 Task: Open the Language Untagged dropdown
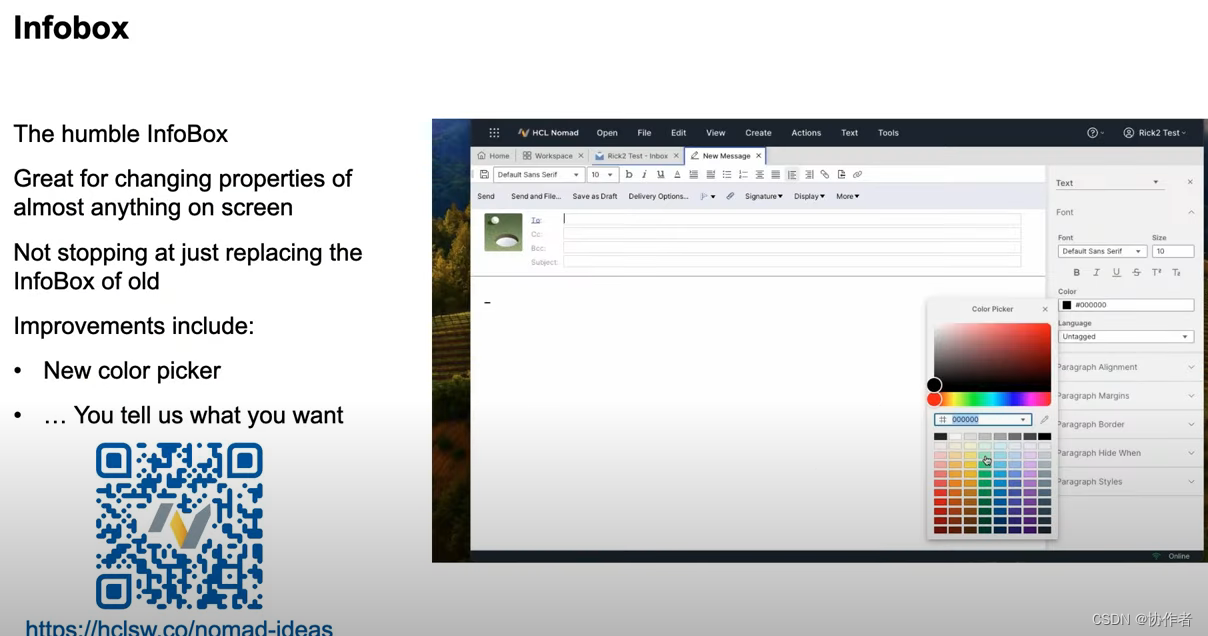[1126, 337]
